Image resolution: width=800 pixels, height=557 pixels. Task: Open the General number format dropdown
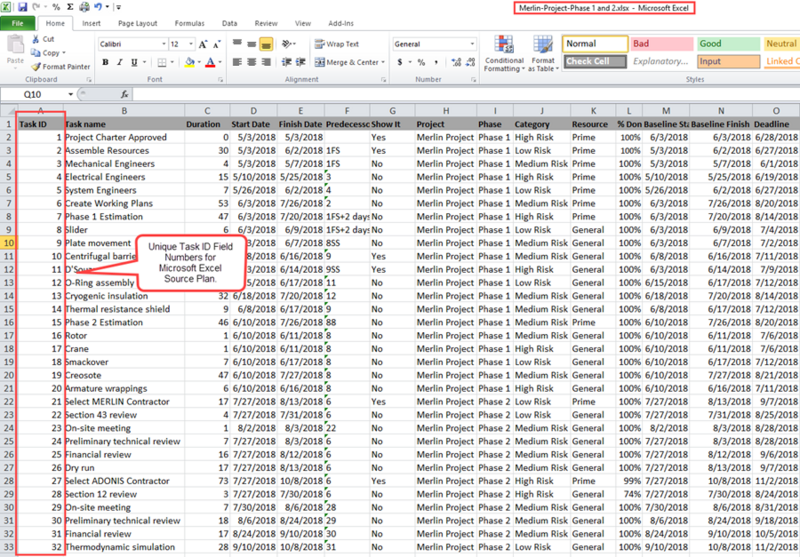[x=472, y=44]
